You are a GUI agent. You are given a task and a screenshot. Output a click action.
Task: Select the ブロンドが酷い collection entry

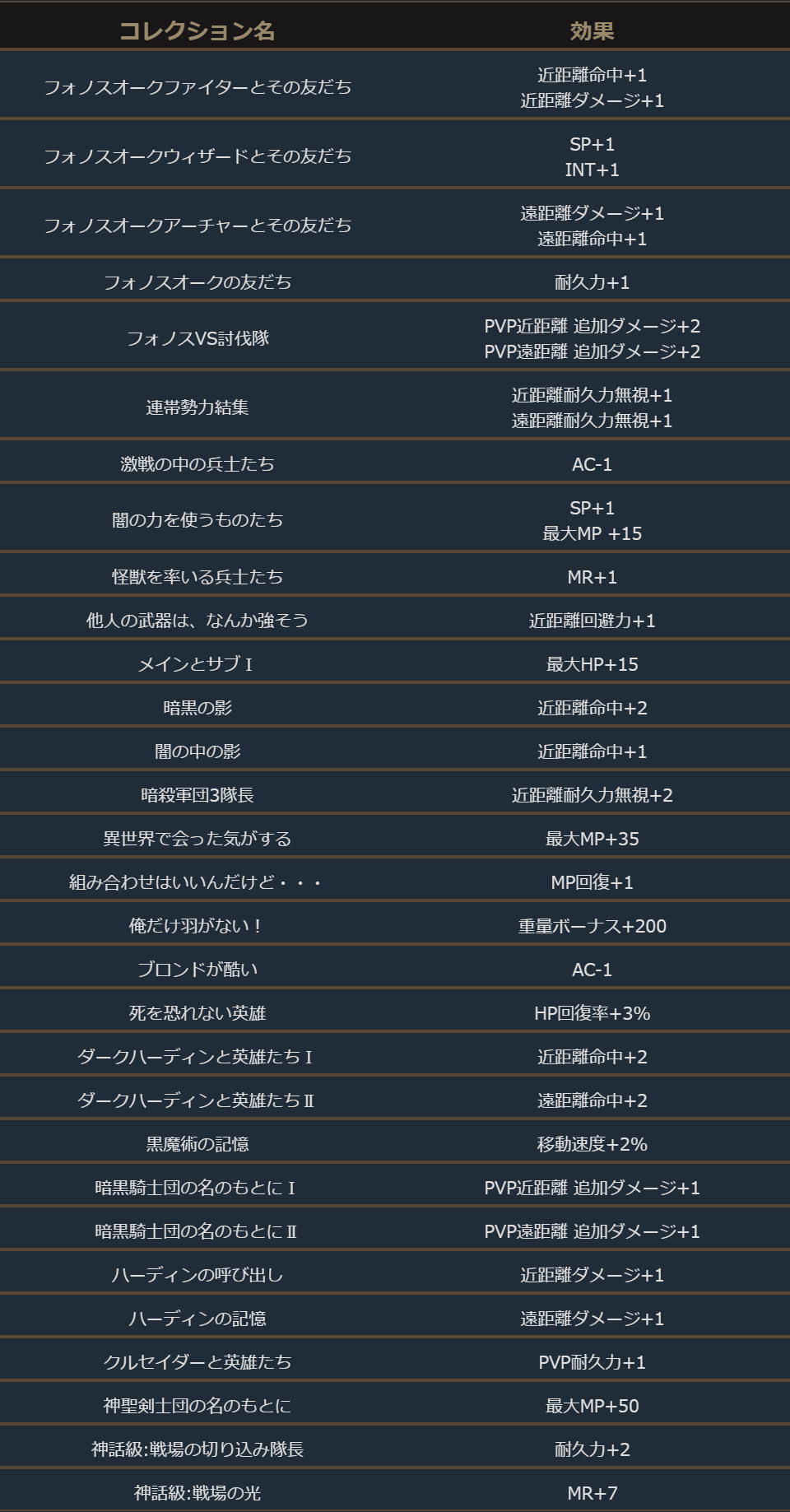(x=197, y=970)
